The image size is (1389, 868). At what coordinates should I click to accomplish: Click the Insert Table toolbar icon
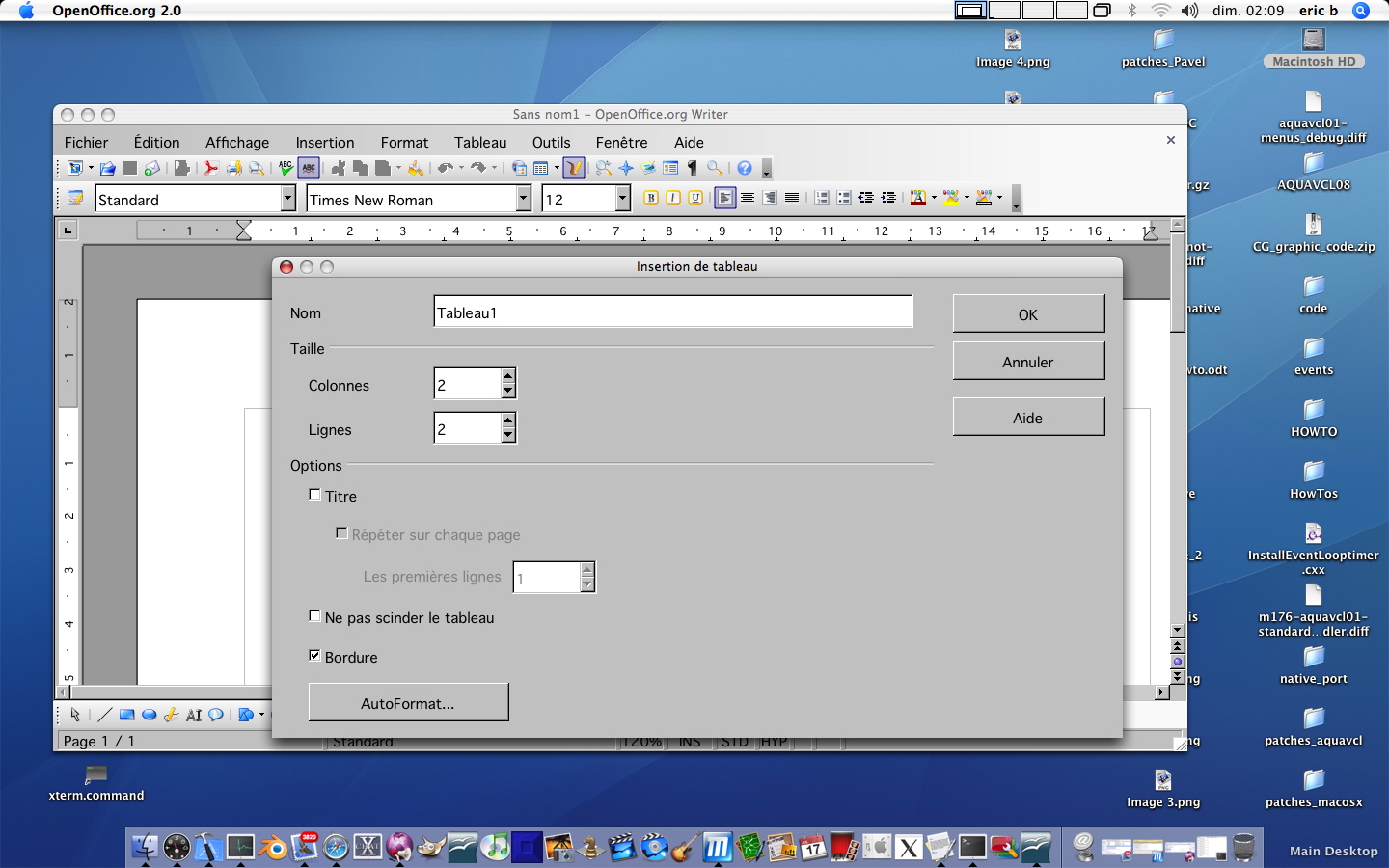540,168
